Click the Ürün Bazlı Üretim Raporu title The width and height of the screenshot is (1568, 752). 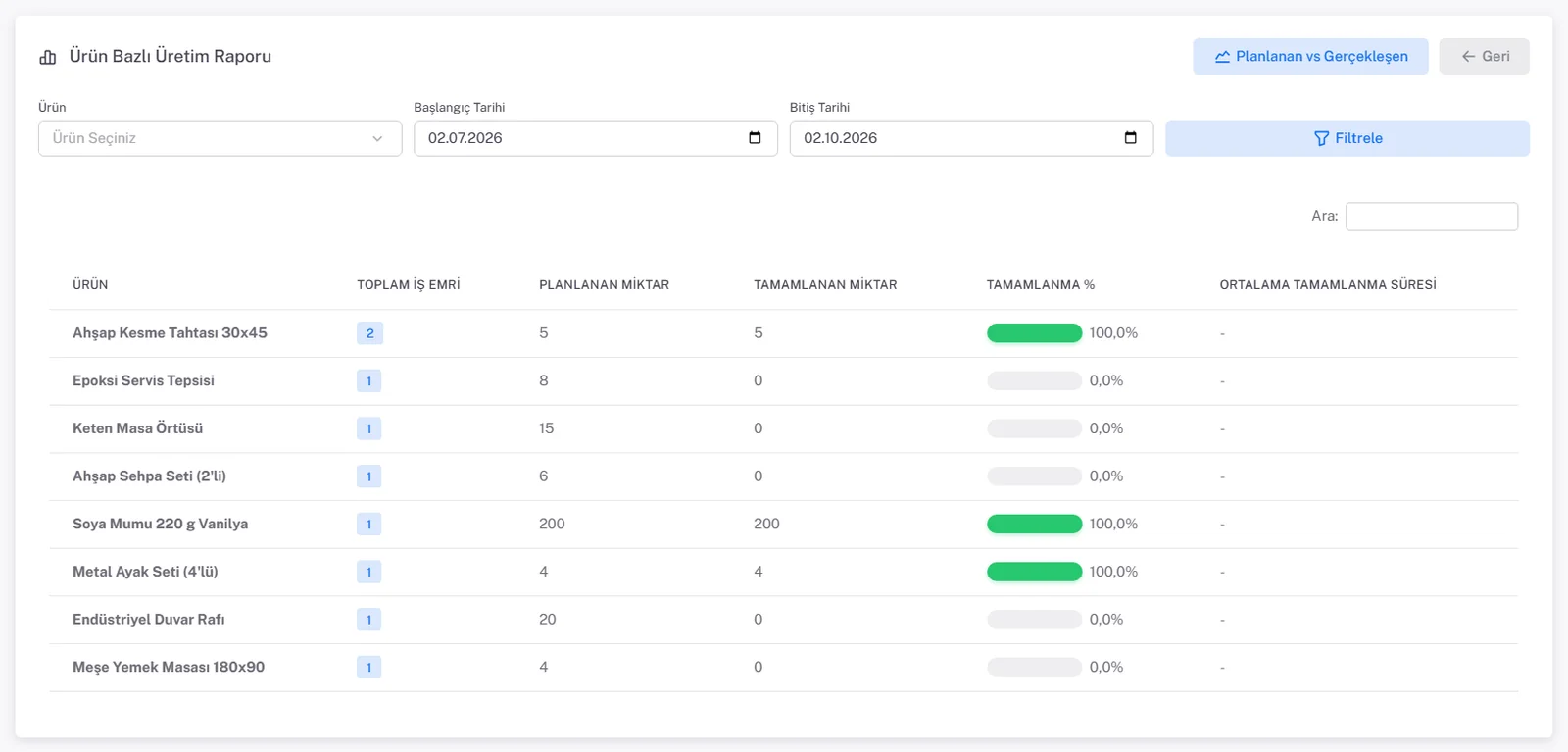(171, 57)
